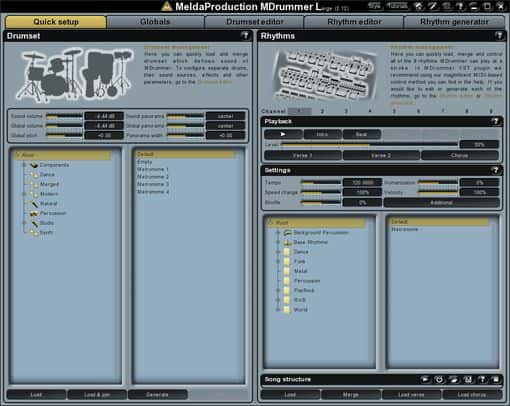This screenshot has height=406, width=510.
Task: Click the Settings section help icon
Action: point(495,171)
